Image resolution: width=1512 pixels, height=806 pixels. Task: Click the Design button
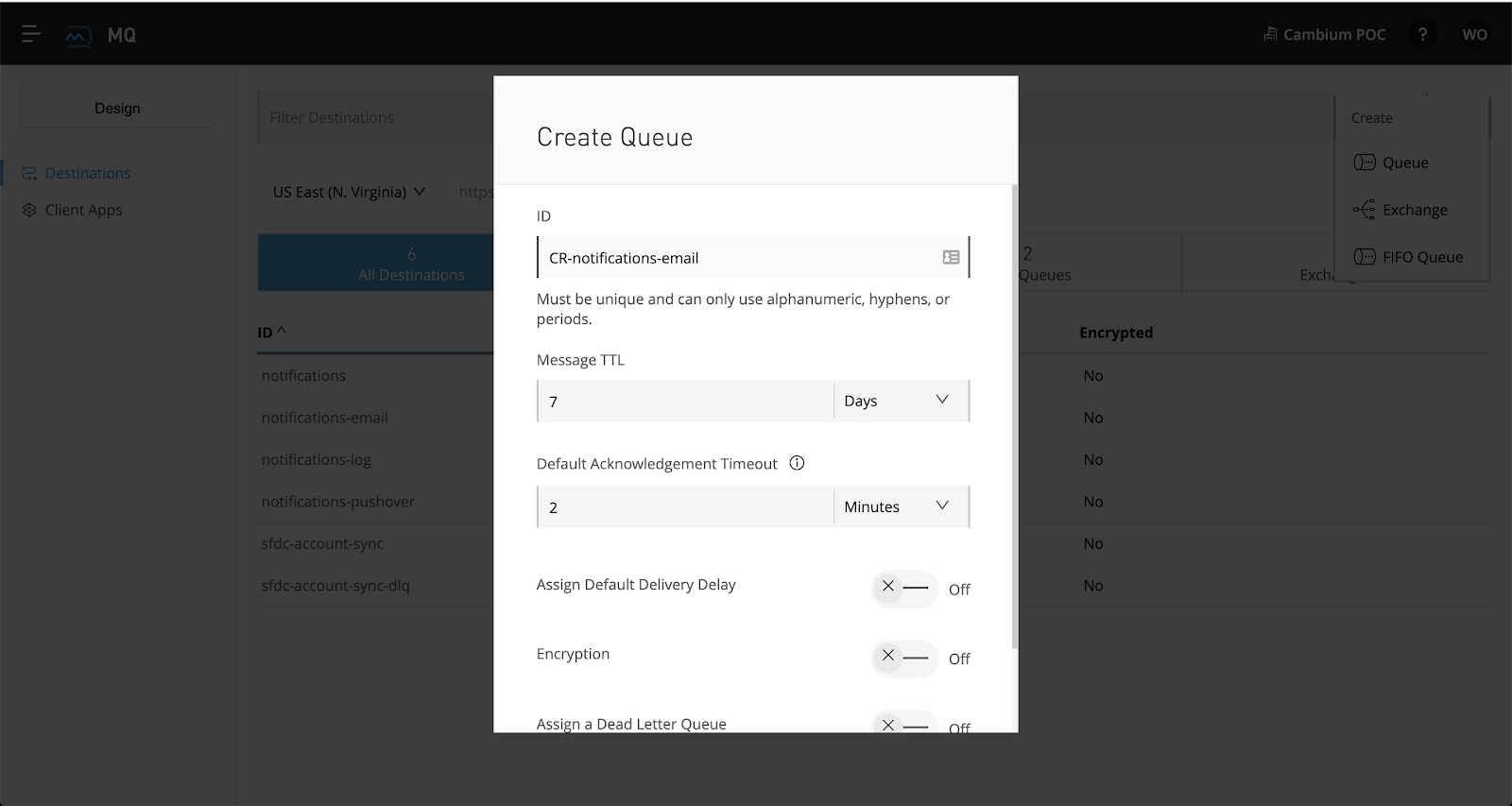point(117,109)
